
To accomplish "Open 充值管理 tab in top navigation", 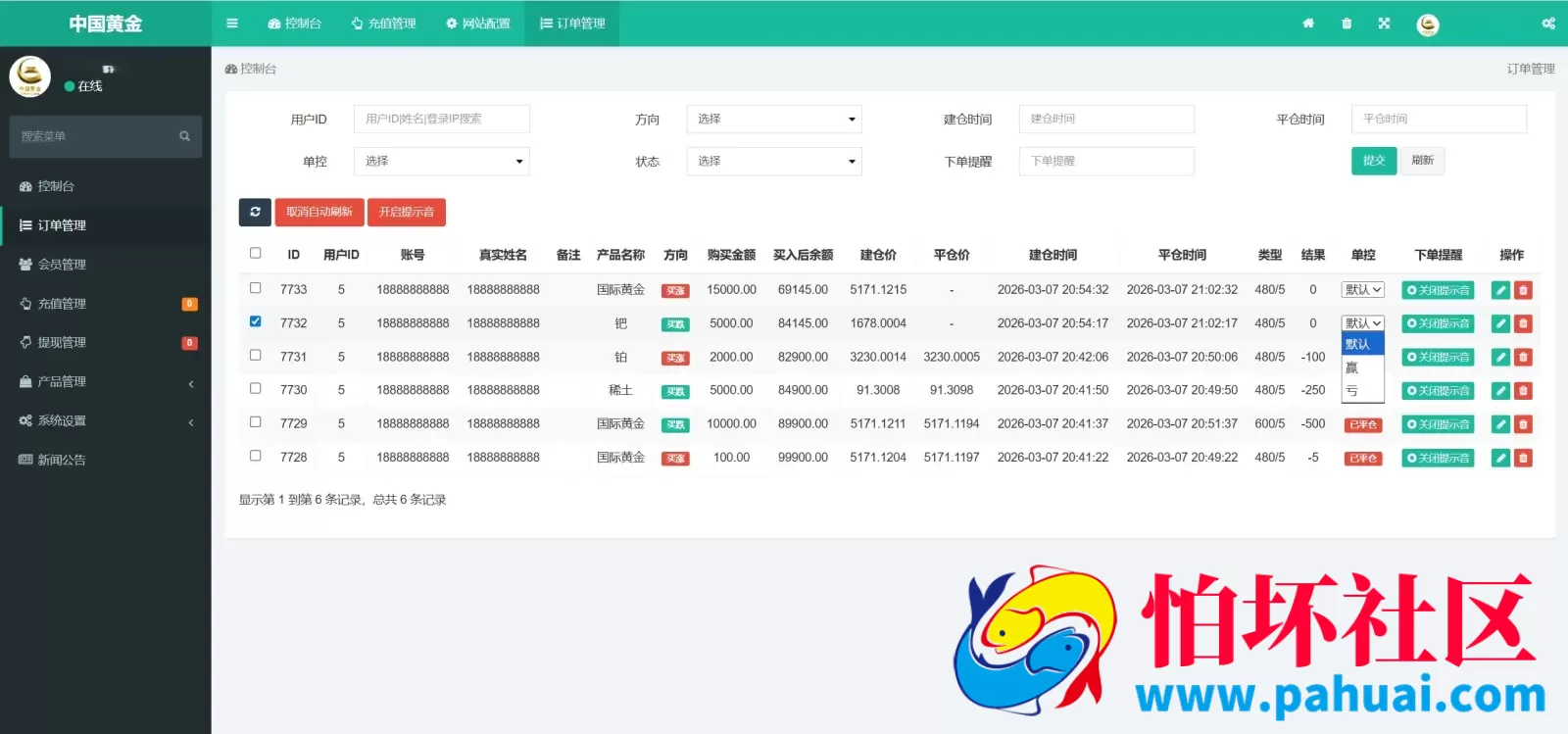I will [384, 23].
